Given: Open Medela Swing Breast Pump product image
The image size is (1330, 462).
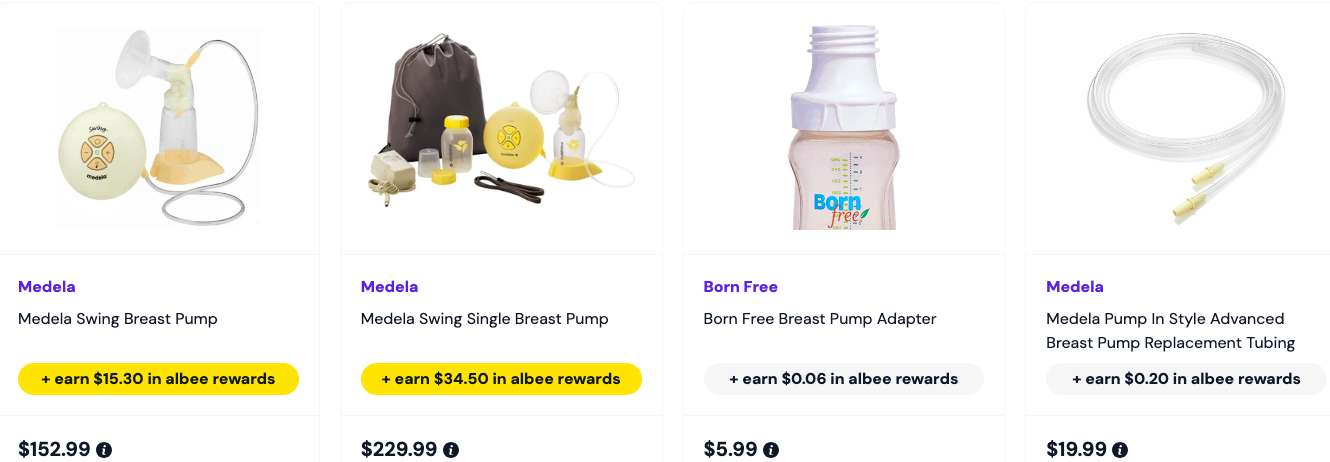Looking at the screenshot, I should 158,128.
